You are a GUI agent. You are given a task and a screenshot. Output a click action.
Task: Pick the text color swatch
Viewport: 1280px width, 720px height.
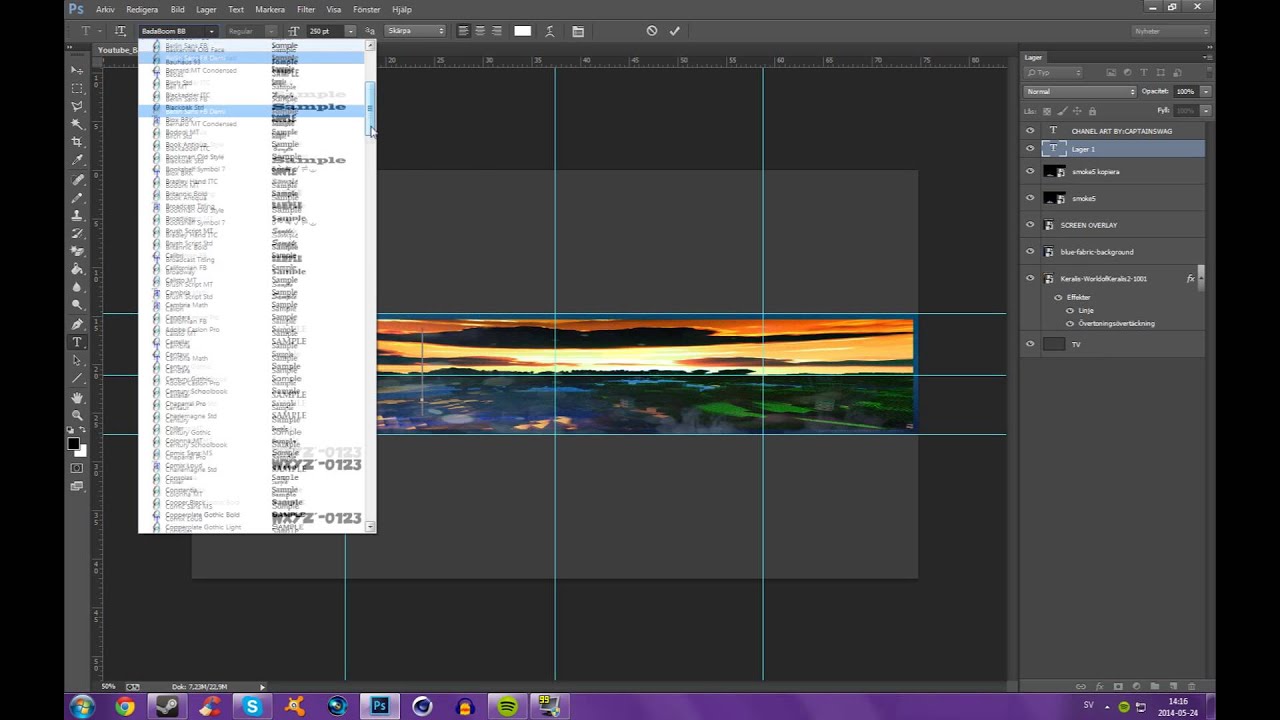pyautogui.click(x=522, y=31)
